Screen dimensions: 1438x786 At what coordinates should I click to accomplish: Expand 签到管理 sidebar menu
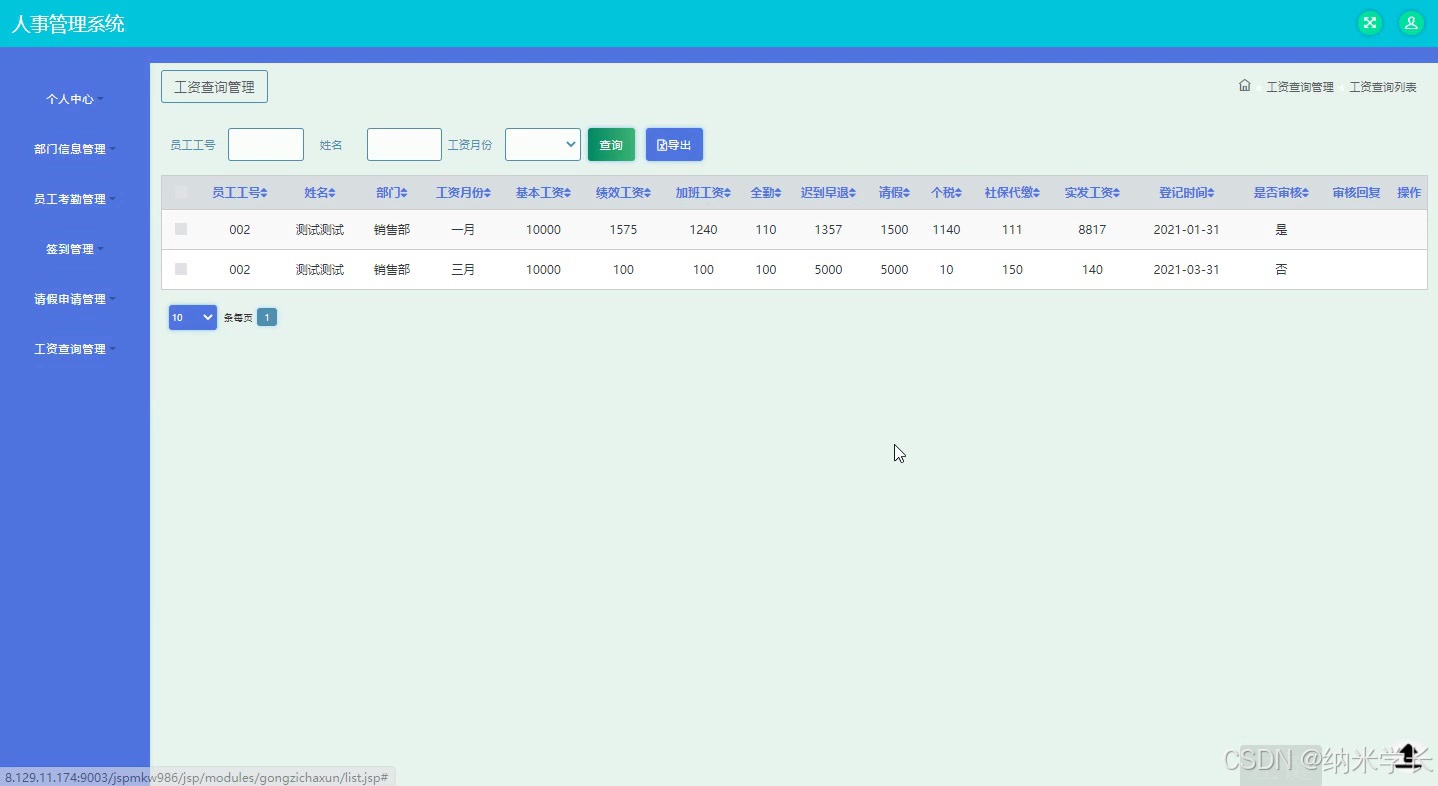pyautogui.click(x=75, y=249)
